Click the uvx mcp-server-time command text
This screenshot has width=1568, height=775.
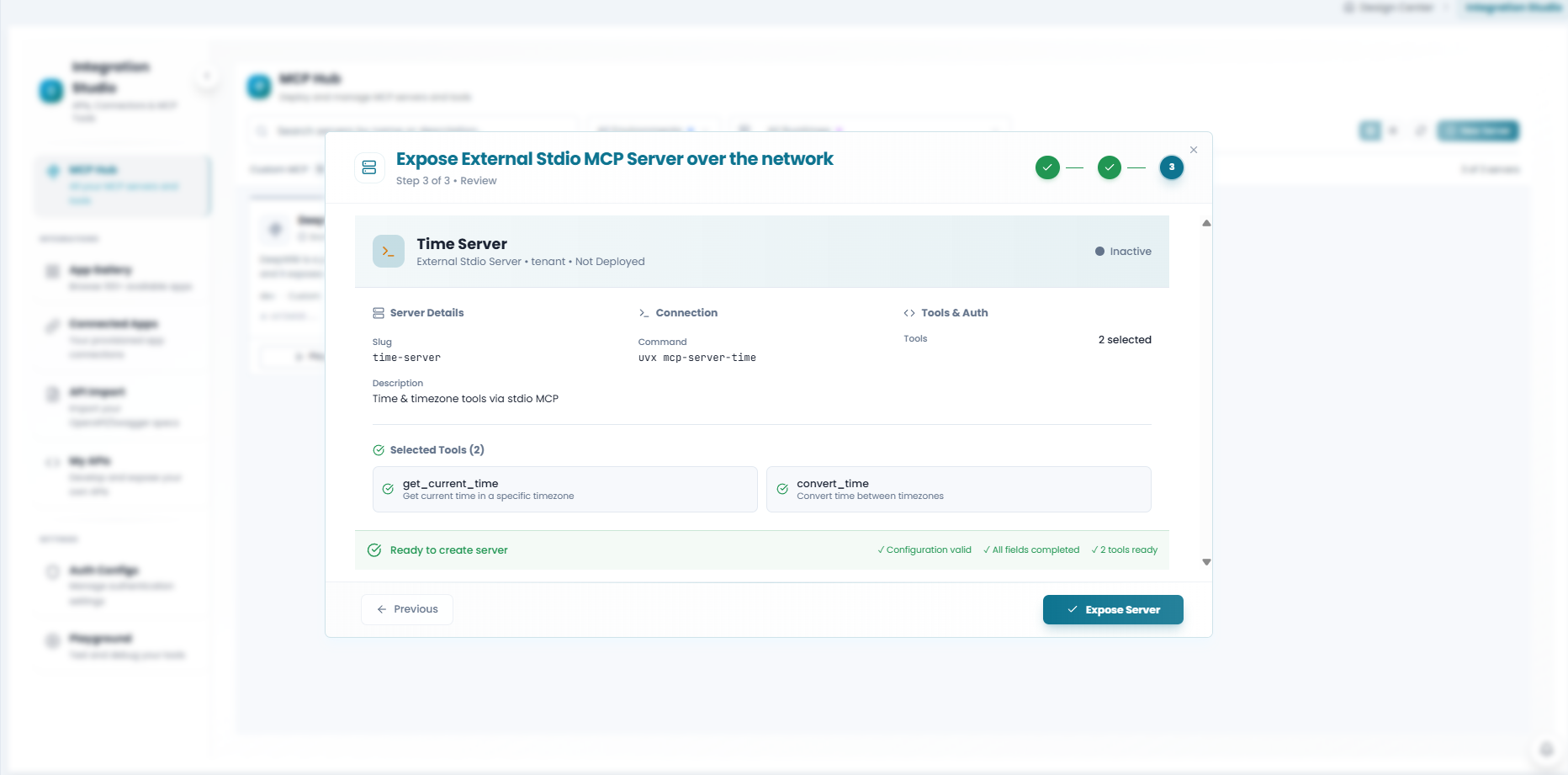[x=697, y=358]
